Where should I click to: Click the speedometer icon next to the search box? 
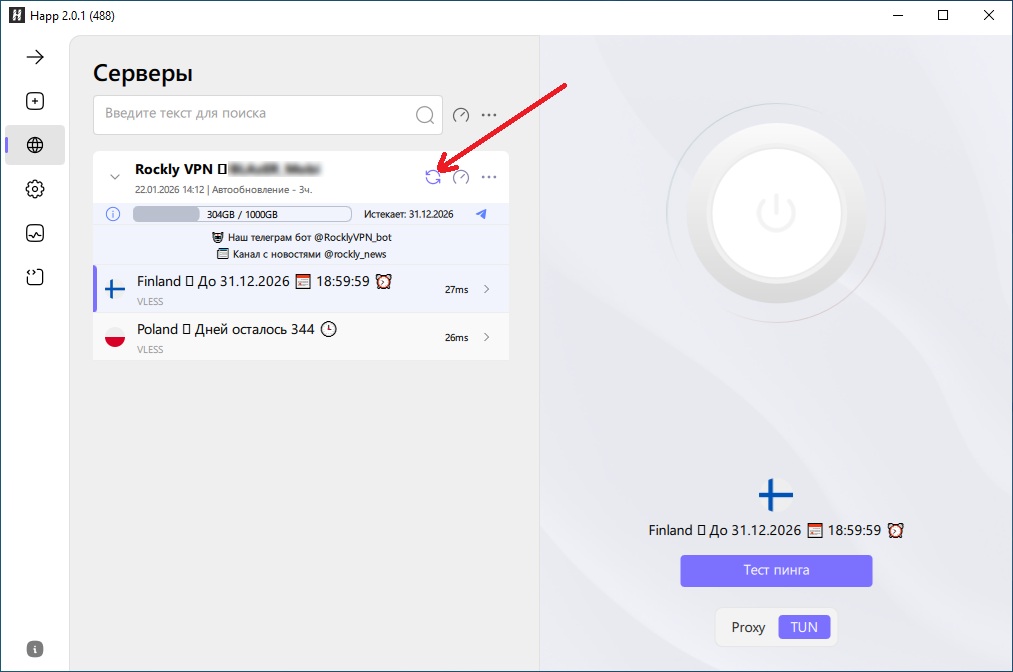[461, 115]
